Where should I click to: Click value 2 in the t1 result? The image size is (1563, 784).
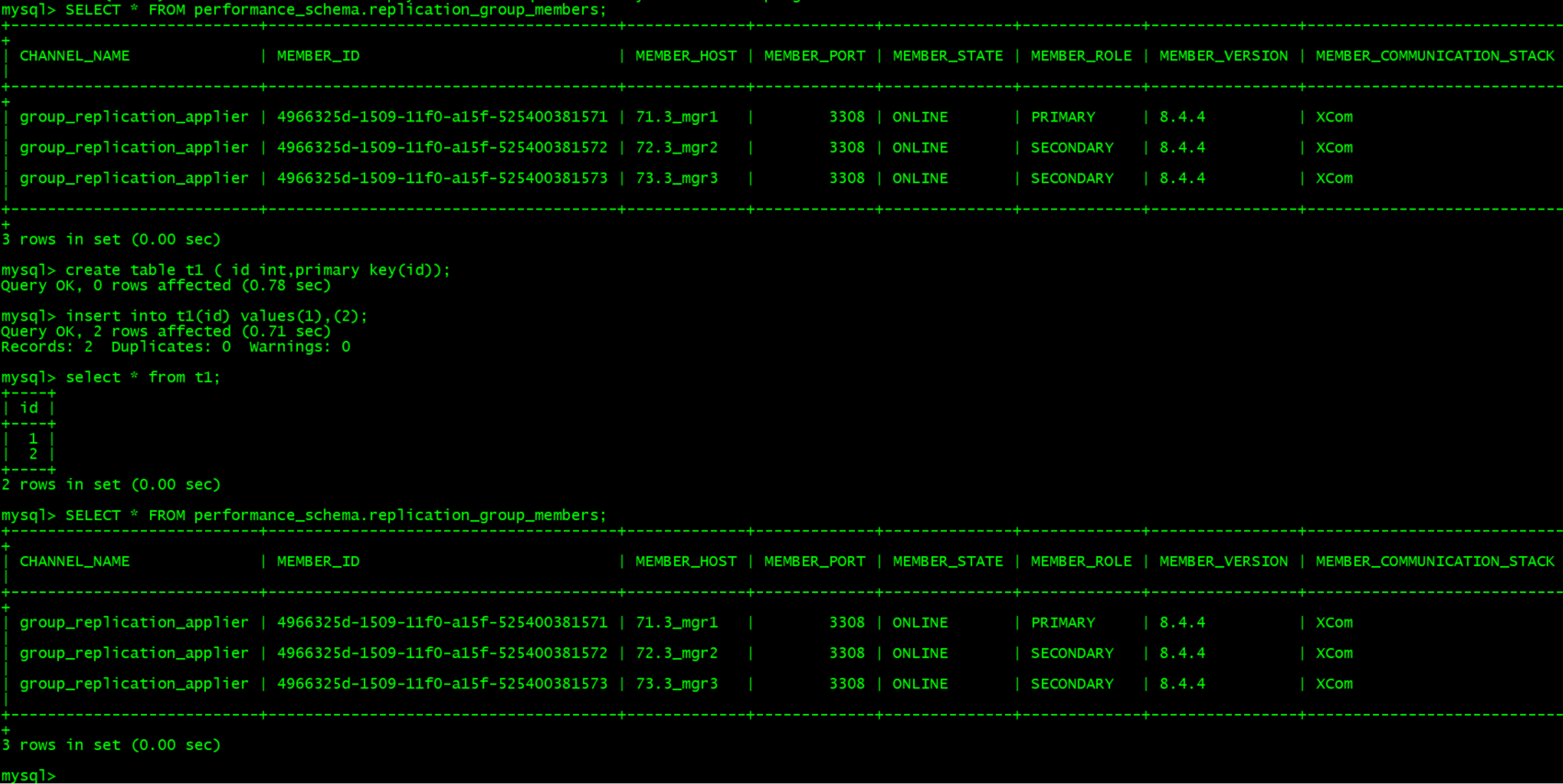pyautogui.click(x=33, y=454)
